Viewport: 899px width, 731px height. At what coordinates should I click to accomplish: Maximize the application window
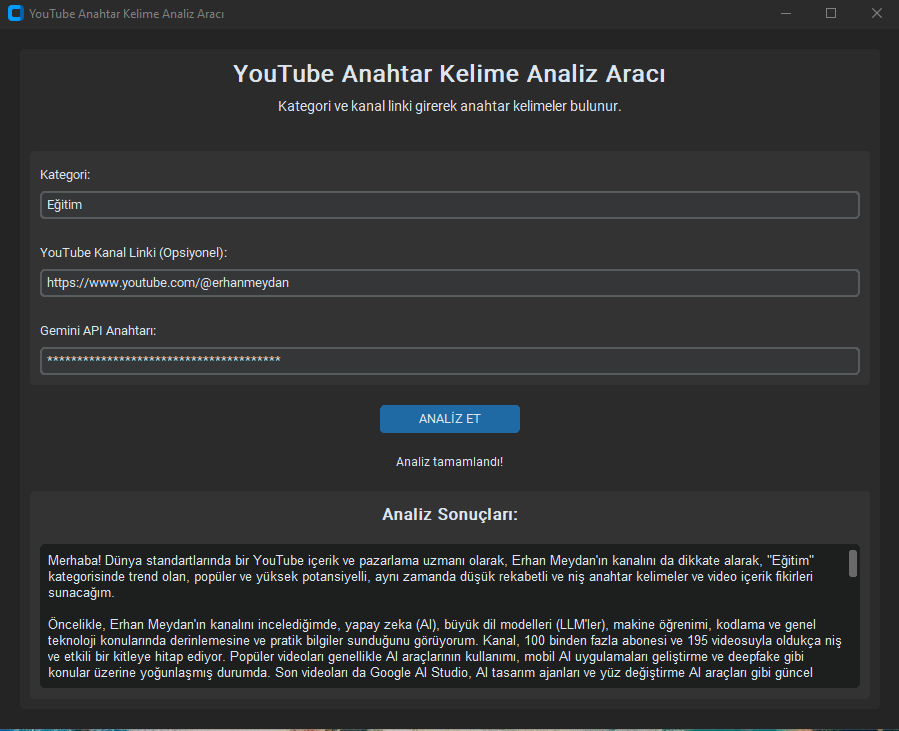click(831, 13)
